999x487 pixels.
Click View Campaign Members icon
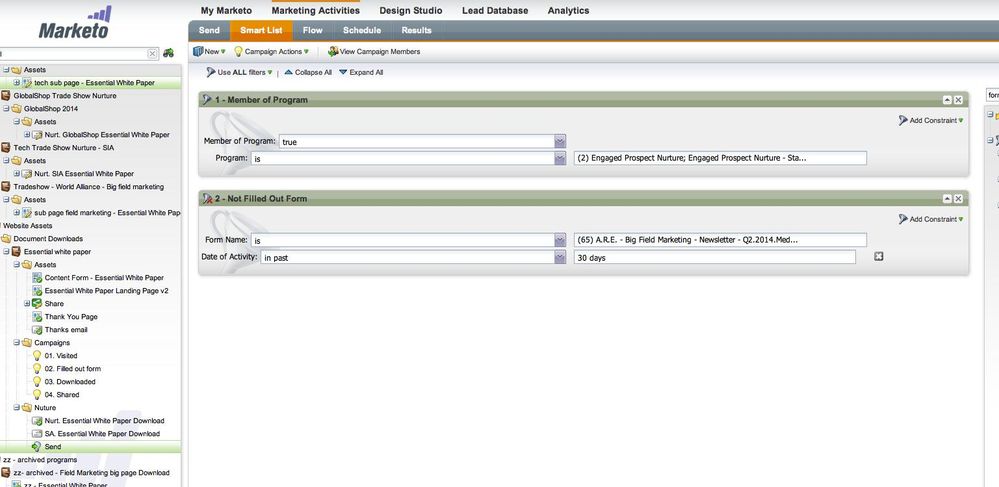click(333, 52)
